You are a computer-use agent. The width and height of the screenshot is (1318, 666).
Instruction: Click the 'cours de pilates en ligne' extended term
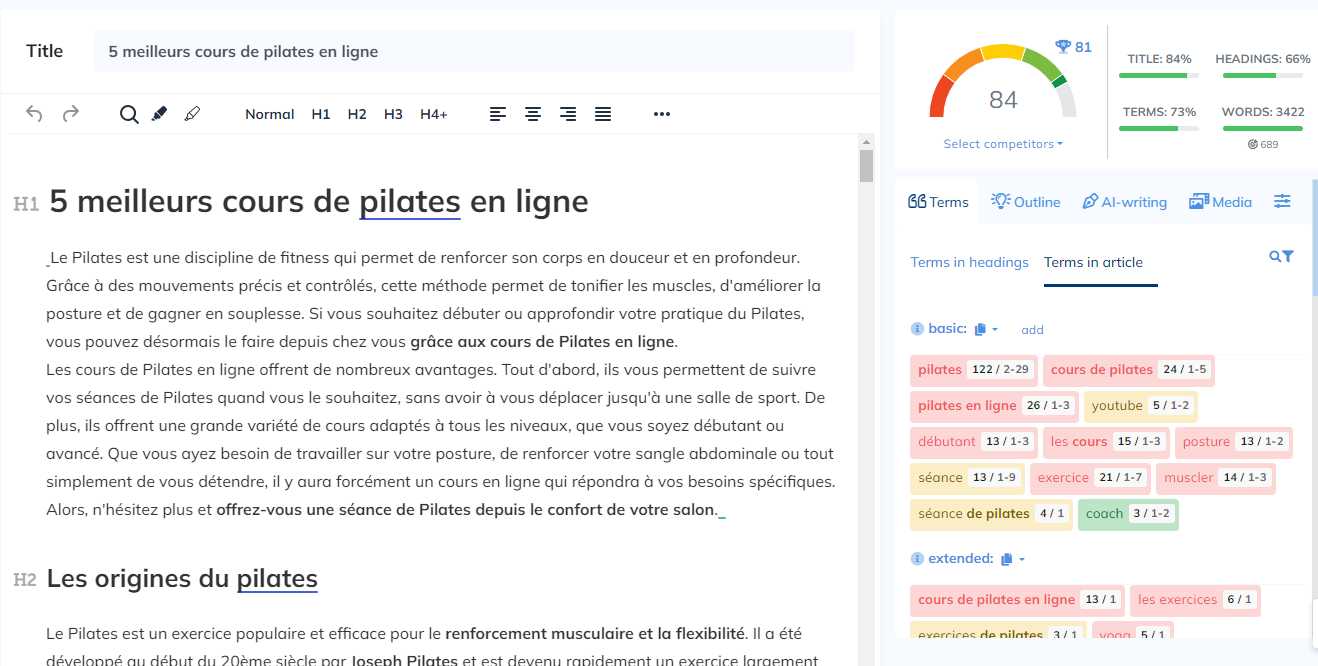[1017, 600]
